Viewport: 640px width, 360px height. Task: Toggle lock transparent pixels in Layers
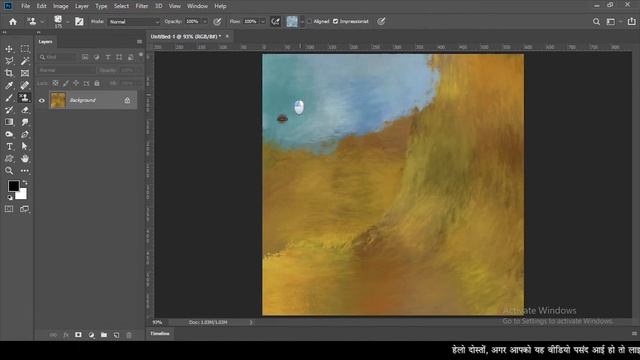pyautogui.click(x=55, y=83)
